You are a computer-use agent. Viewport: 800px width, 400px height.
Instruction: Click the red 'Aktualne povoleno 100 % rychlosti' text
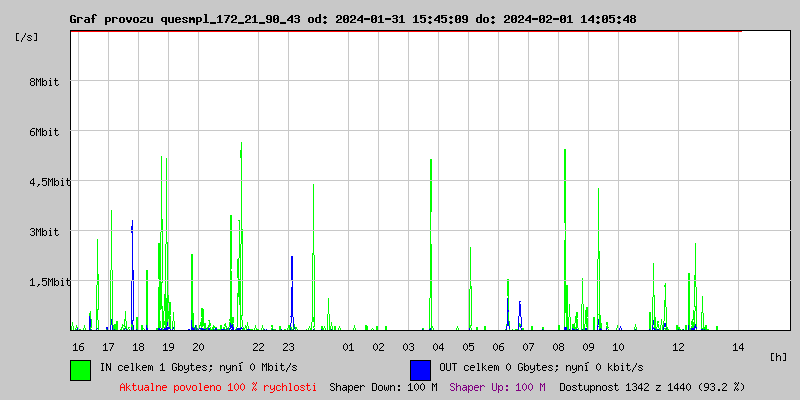coord(218,387)
